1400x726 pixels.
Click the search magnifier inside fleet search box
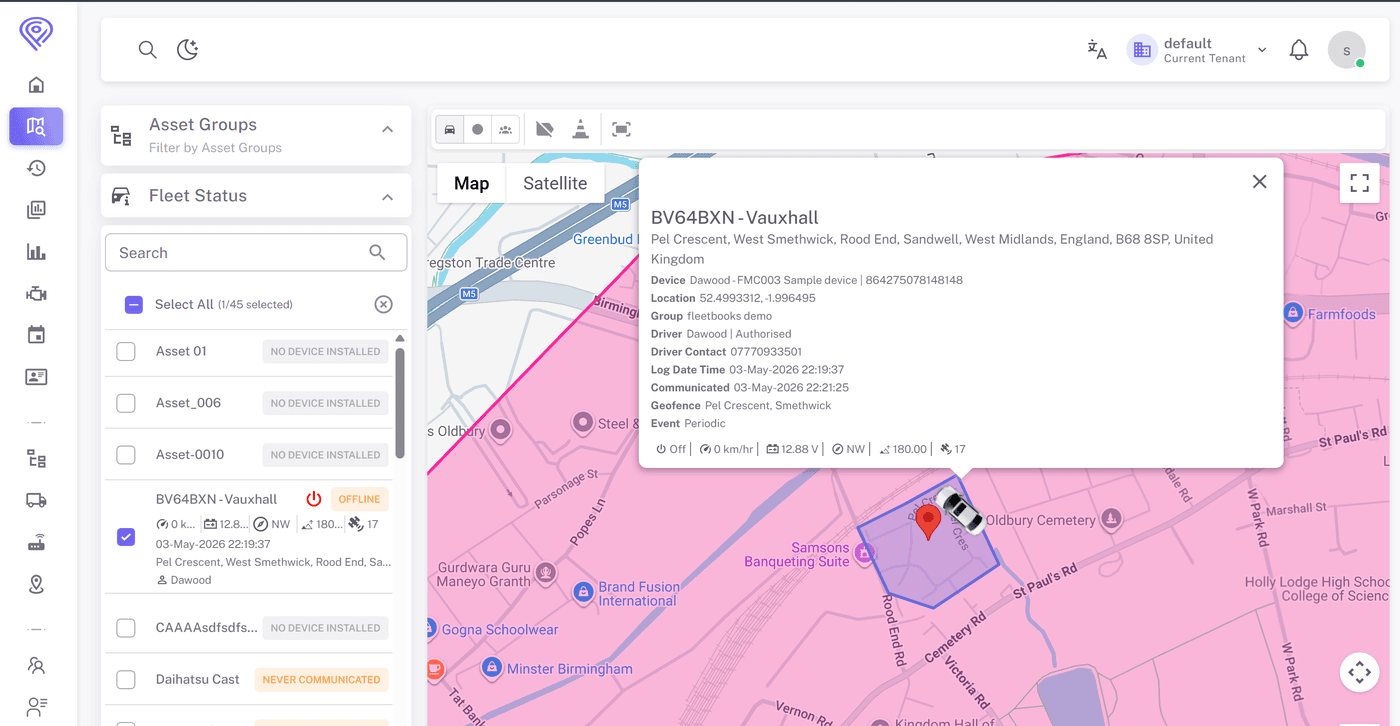point(377,253)
